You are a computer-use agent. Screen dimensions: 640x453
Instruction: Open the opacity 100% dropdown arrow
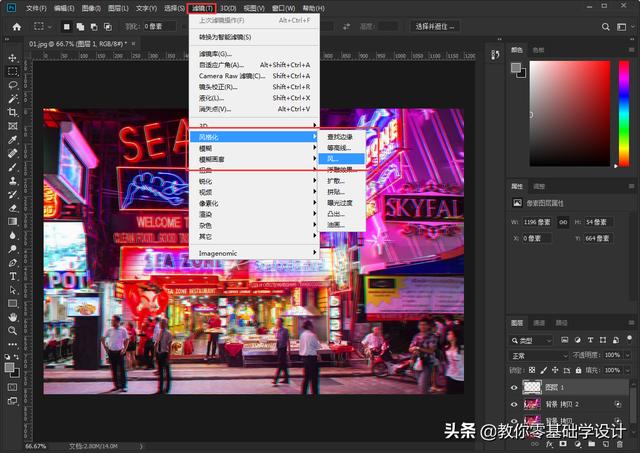[x=628, y=355]
